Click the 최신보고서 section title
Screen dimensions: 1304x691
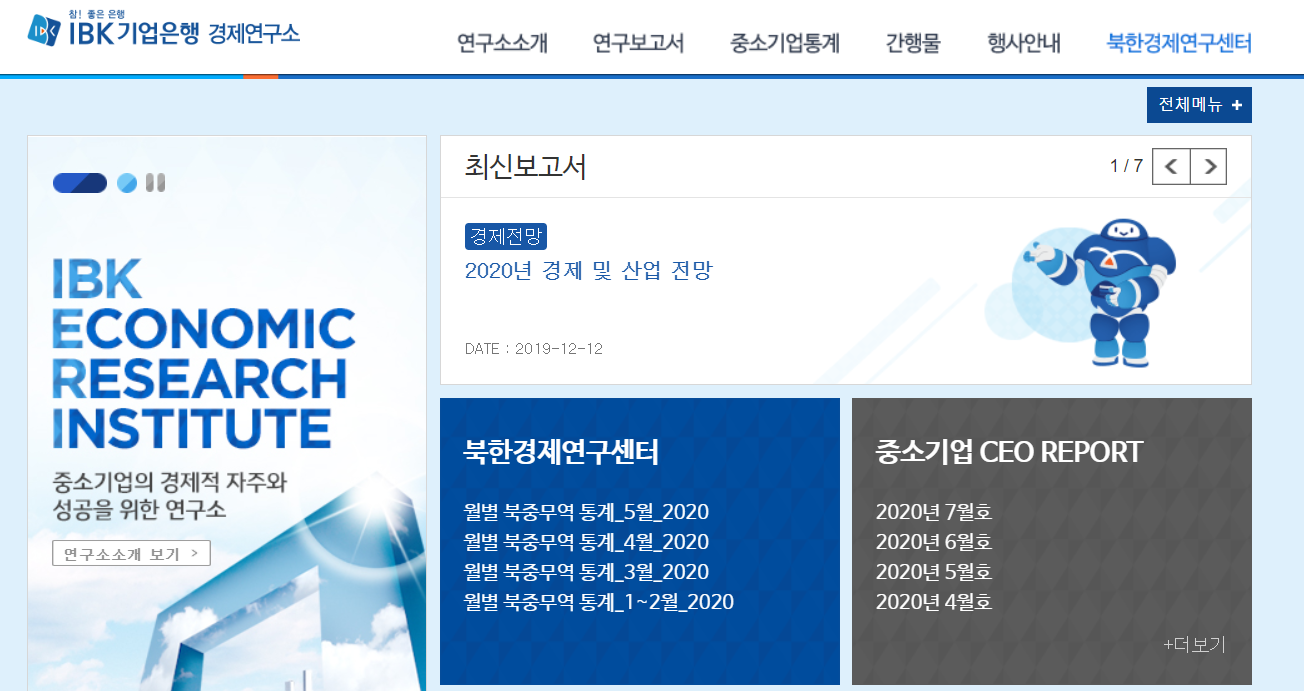tap(525, 166)
